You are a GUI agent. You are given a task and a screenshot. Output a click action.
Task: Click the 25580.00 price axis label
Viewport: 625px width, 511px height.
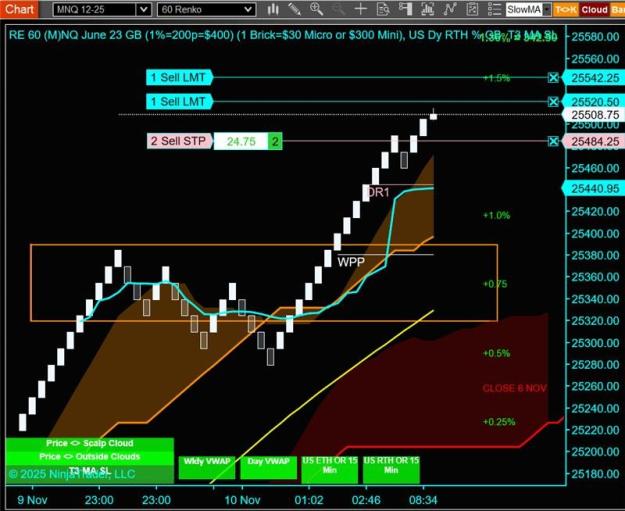[596, 37]
